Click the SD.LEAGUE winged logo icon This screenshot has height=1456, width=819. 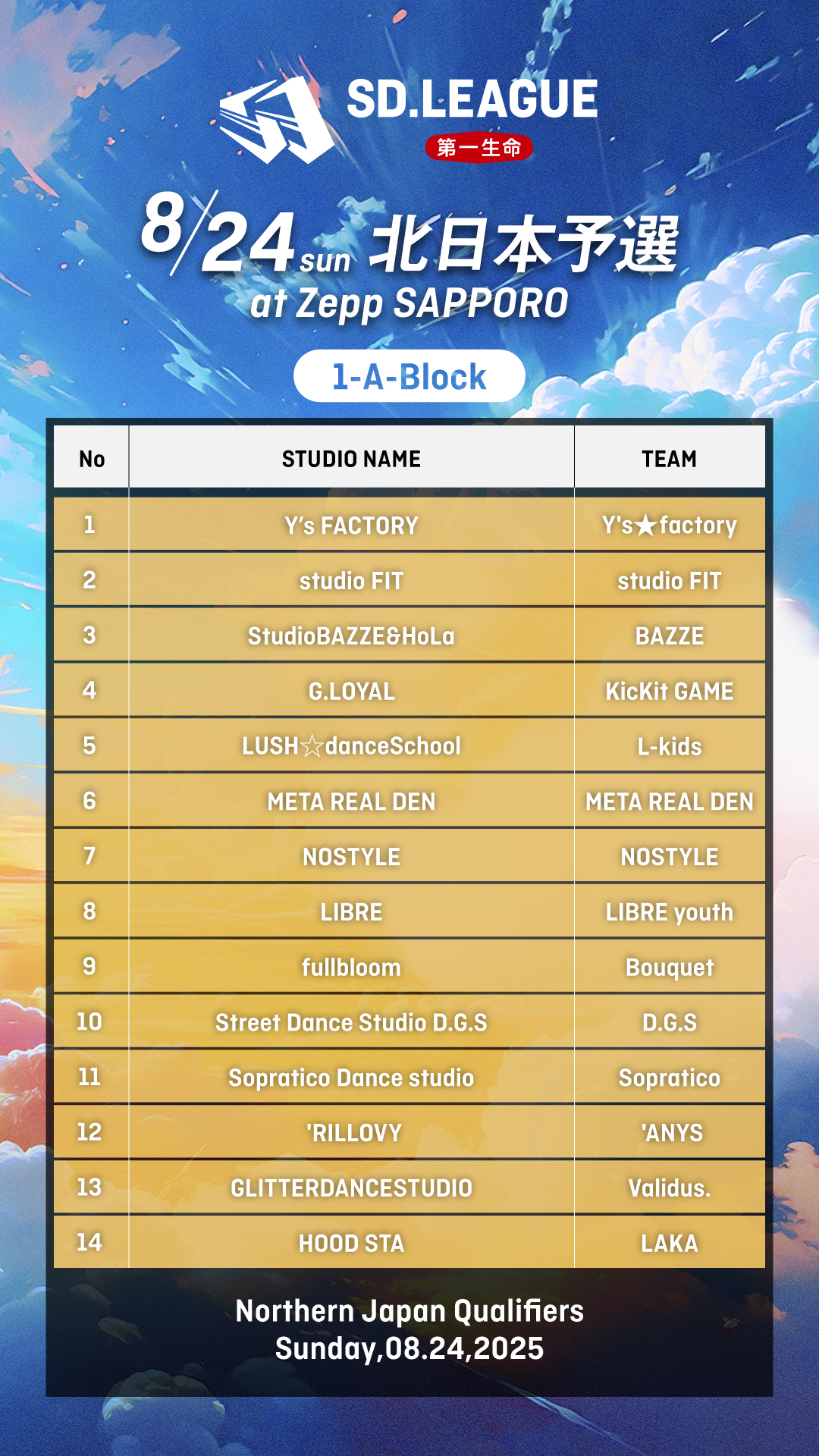coord(277,119)
